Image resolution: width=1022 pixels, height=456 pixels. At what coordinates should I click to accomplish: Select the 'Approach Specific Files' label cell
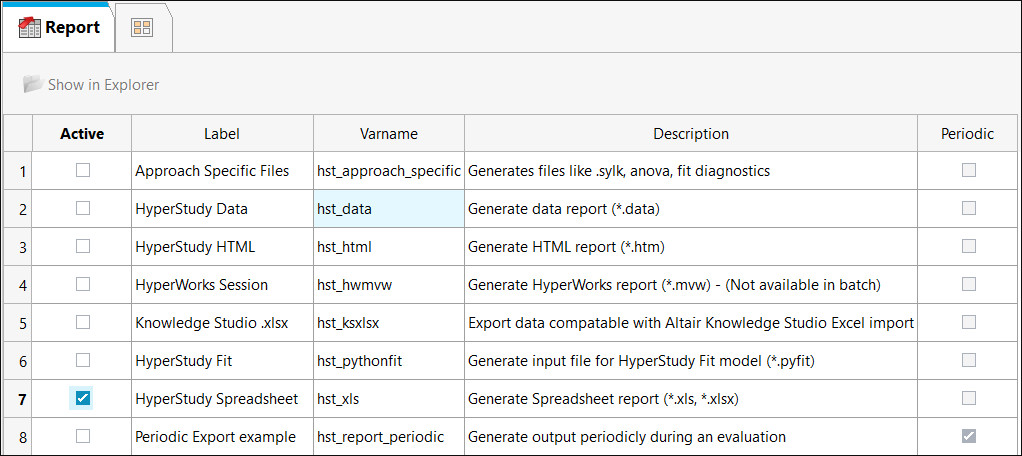coord(222,171)
